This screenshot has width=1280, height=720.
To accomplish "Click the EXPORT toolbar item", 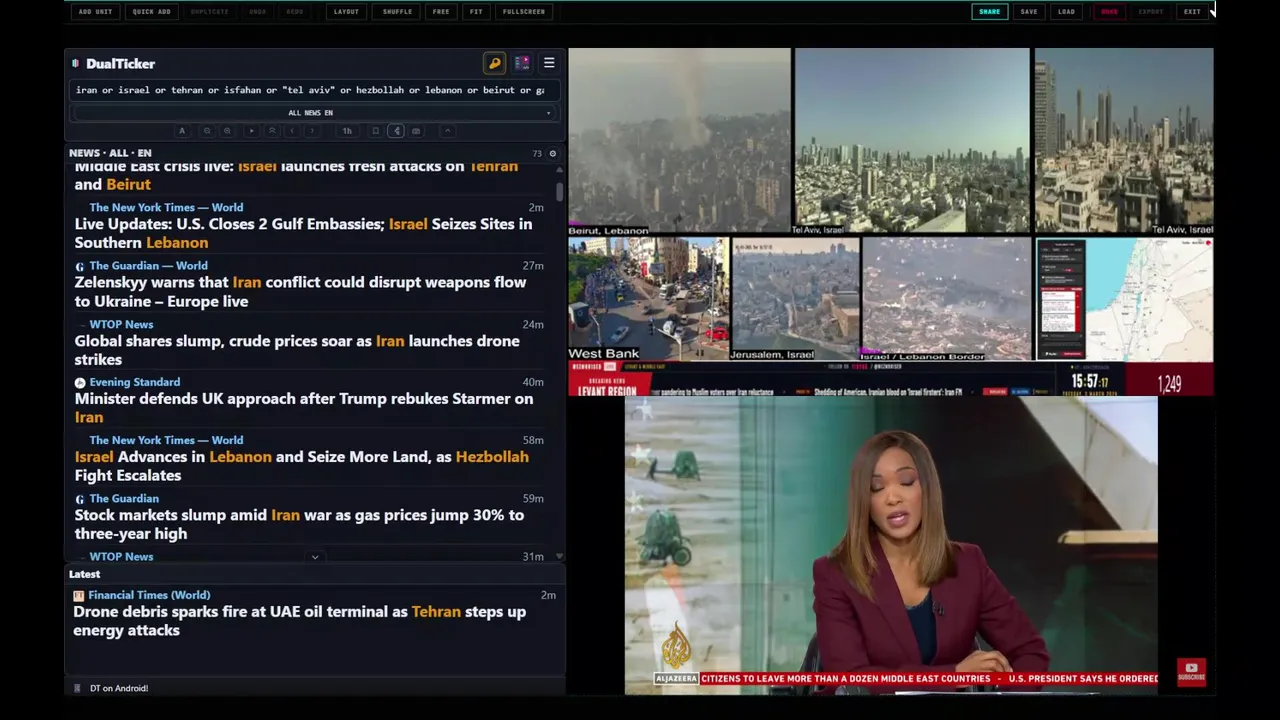I will 1151,12.
